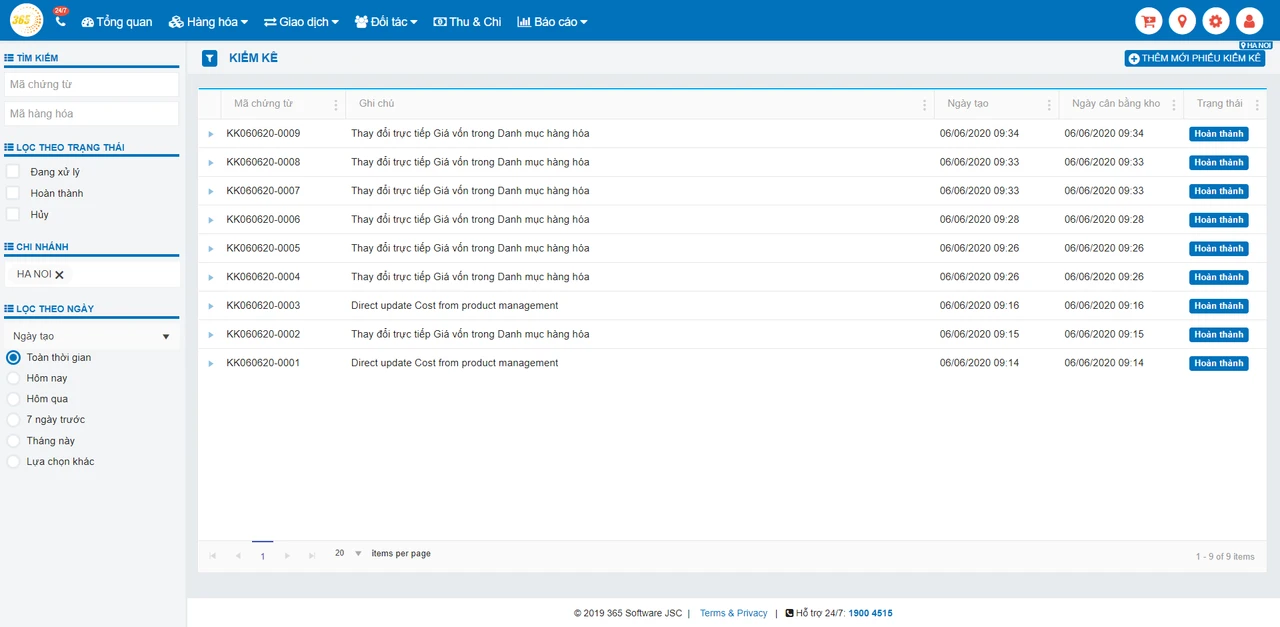This screenshot has height=627, width=1280.
Task: Select the Tháng này date option
Action: click(x=14, y=441)
